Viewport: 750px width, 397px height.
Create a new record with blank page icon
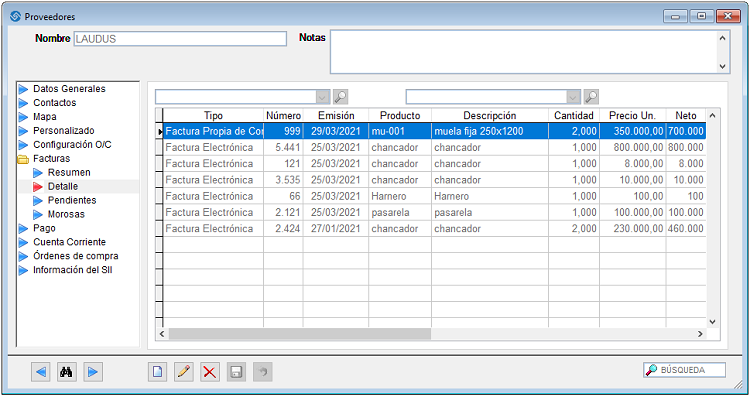pyautogui.click(x=157, y=372)
